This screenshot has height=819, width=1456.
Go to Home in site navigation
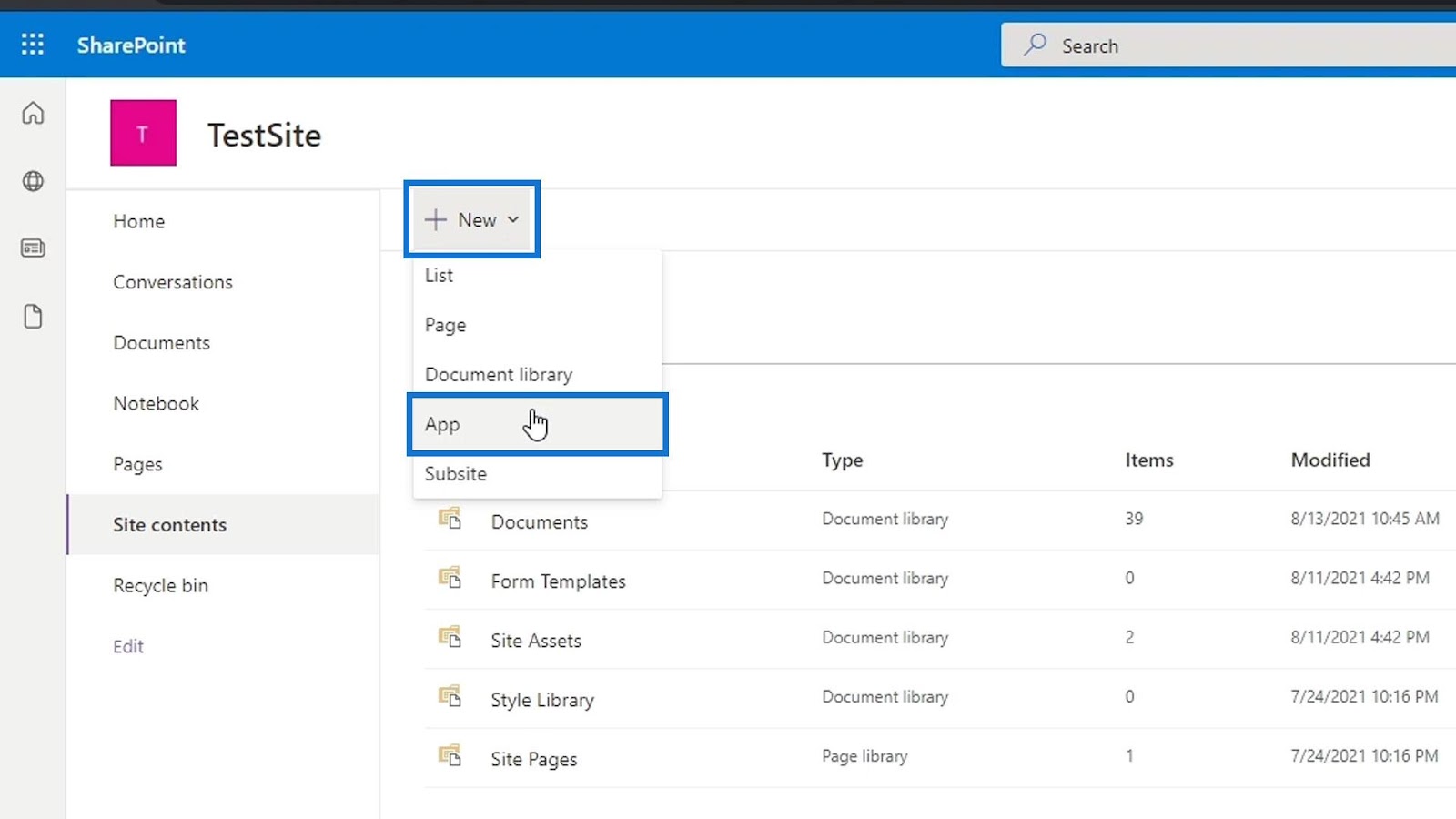(139, 221)
